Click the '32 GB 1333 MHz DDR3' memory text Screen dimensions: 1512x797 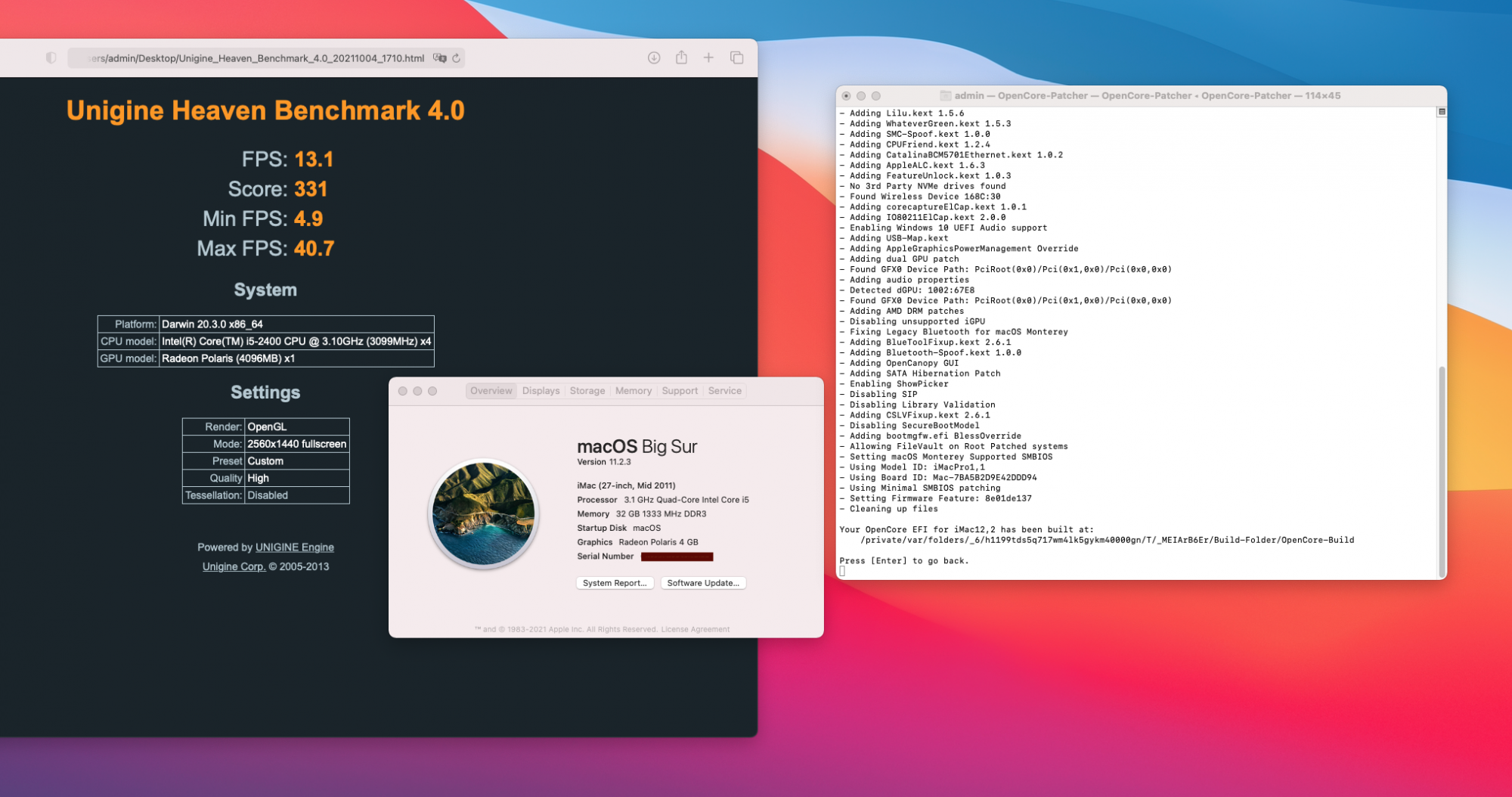pyautogui.click(x=661, y=514)
